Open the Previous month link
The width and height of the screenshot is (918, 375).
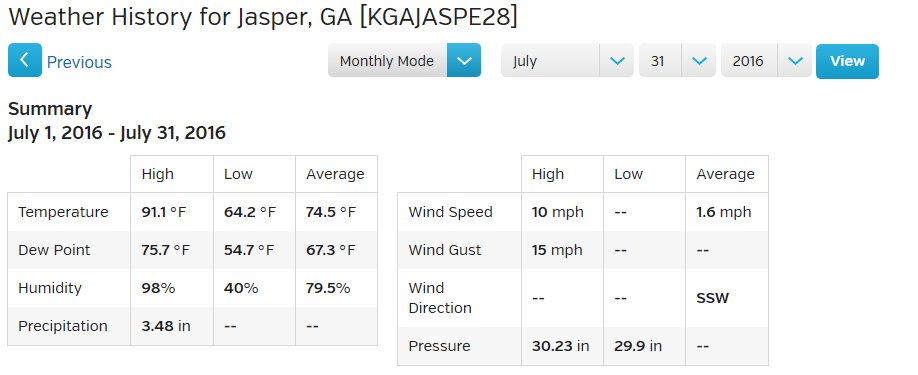pyautogui.click(x=79, y=62)
